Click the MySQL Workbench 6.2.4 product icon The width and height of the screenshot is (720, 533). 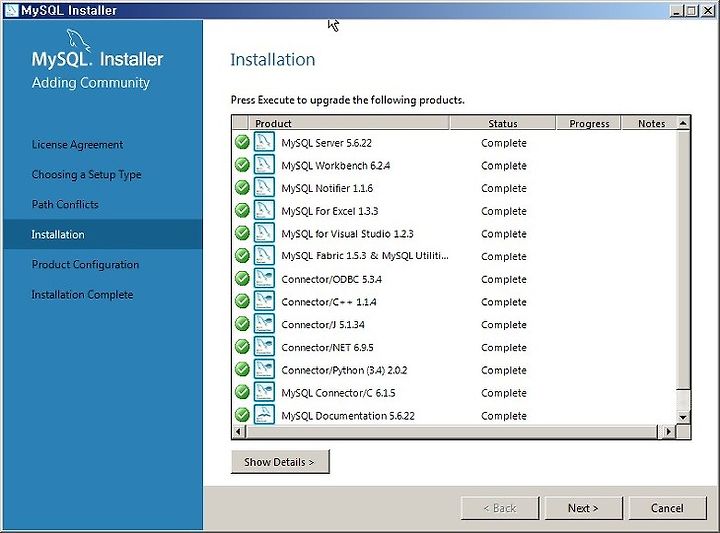point(264,164)
